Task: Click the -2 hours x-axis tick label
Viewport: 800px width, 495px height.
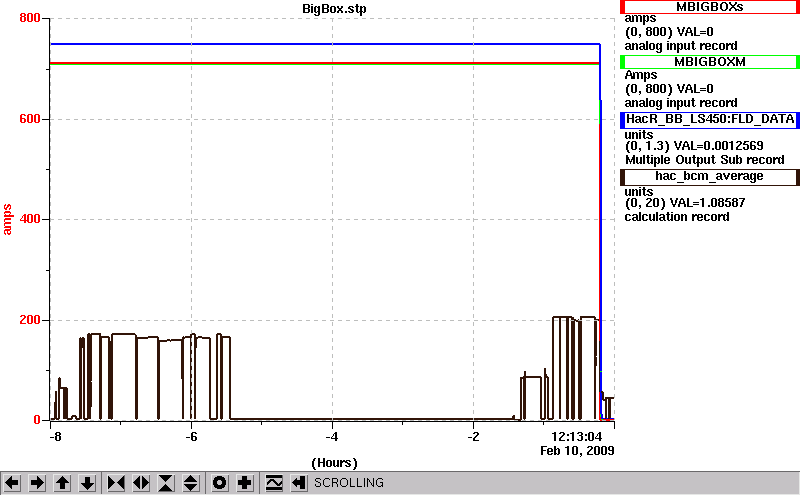Action: 473,437
